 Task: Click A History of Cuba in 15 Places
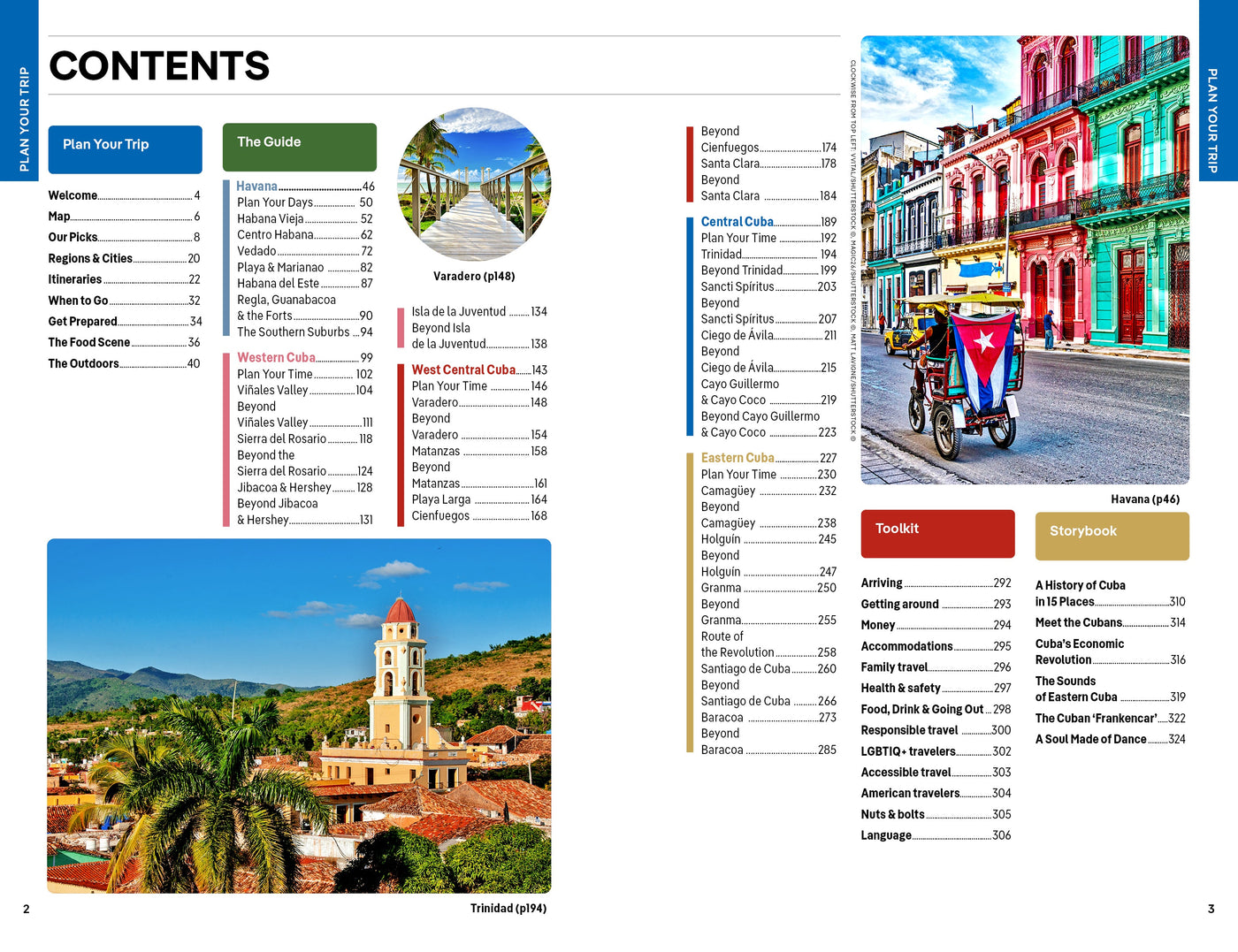(1080, 593)
